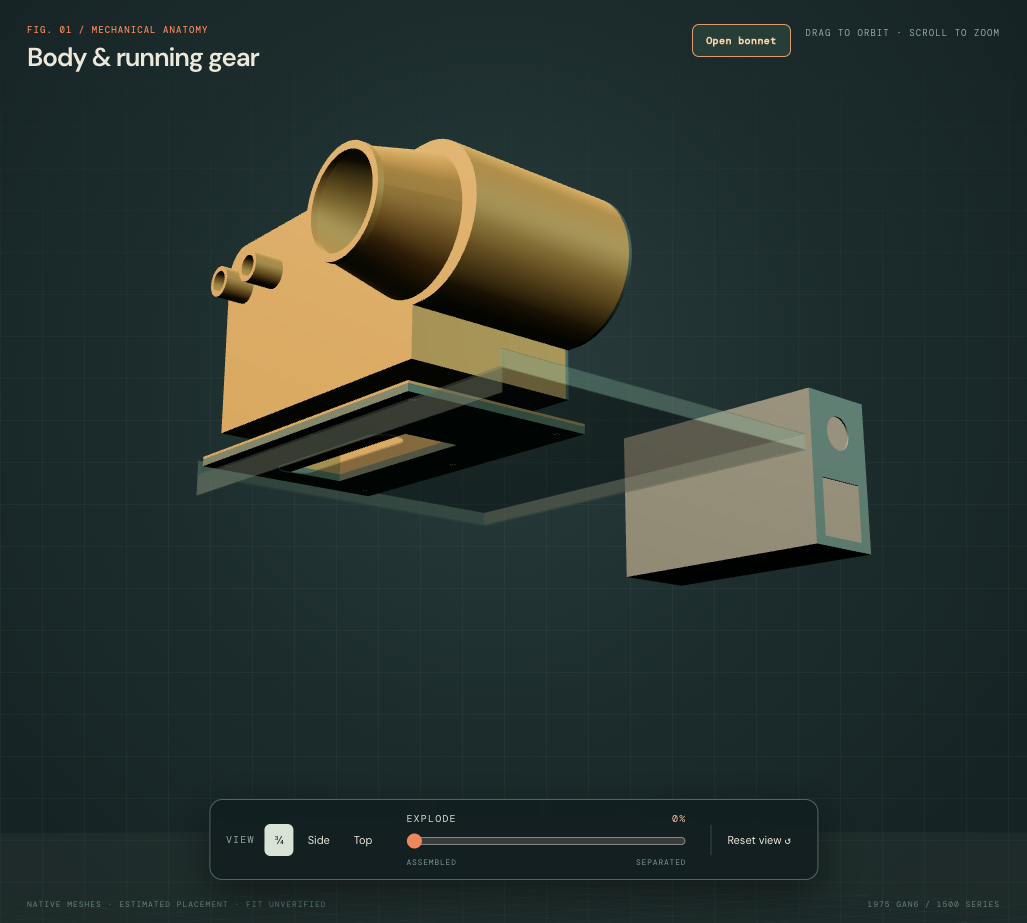The width and height of the screenshot is (1027, 923).
Task: Switch to the Top view
Action: point(363,840)
